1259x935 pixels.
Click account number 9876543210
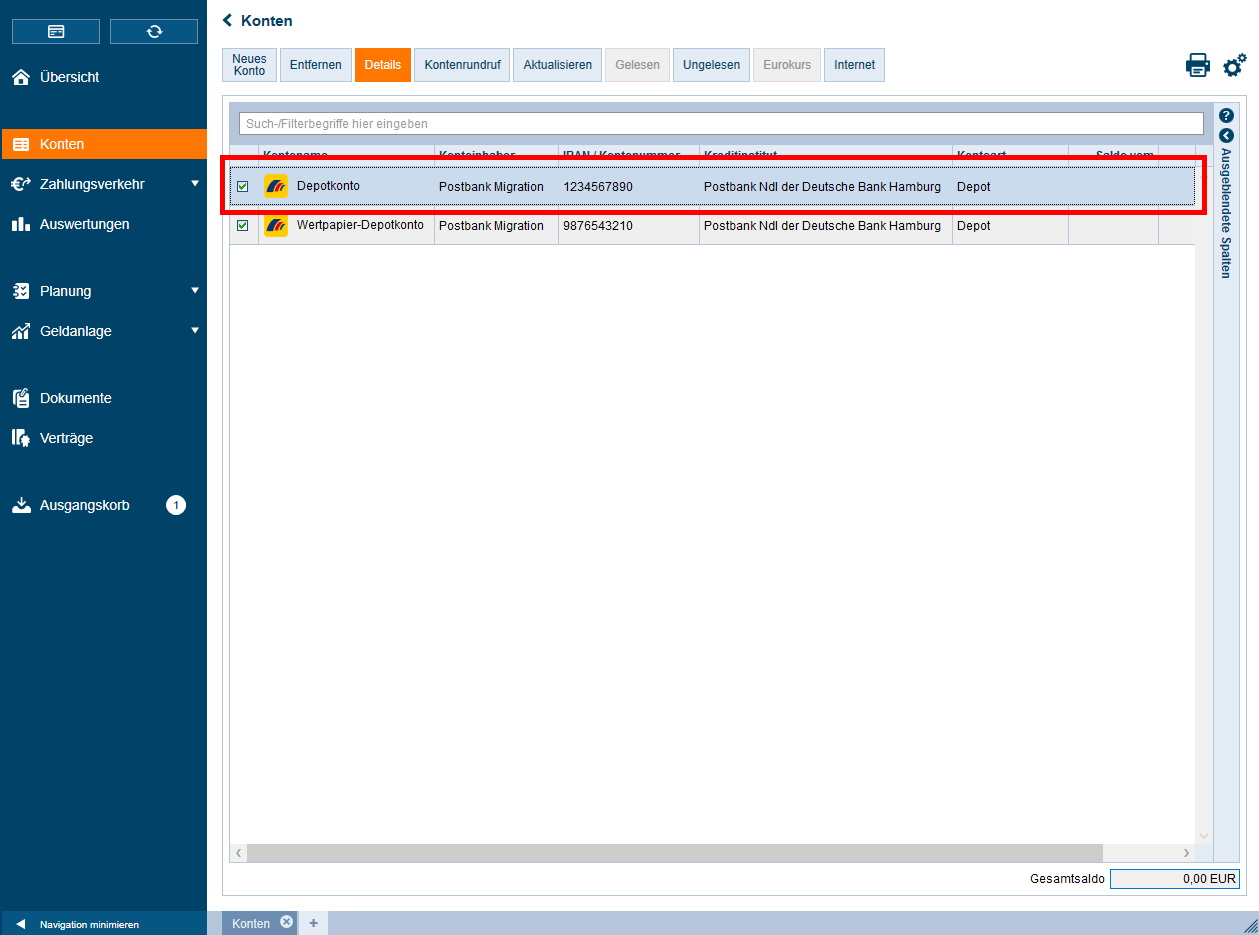tap(598, 226)
